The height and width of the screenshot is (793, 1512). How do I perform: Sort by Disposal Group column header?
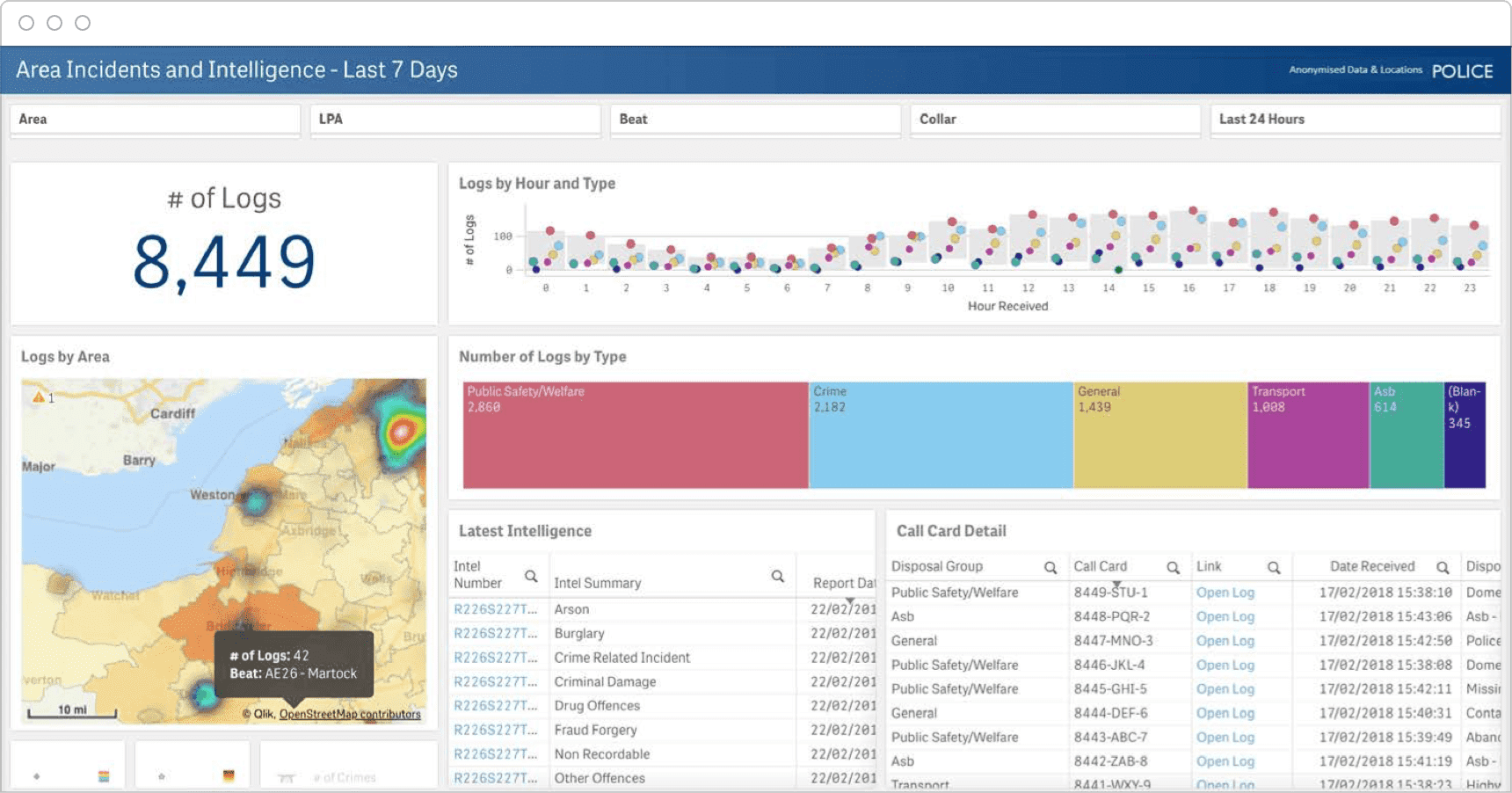tap(937, 566)
